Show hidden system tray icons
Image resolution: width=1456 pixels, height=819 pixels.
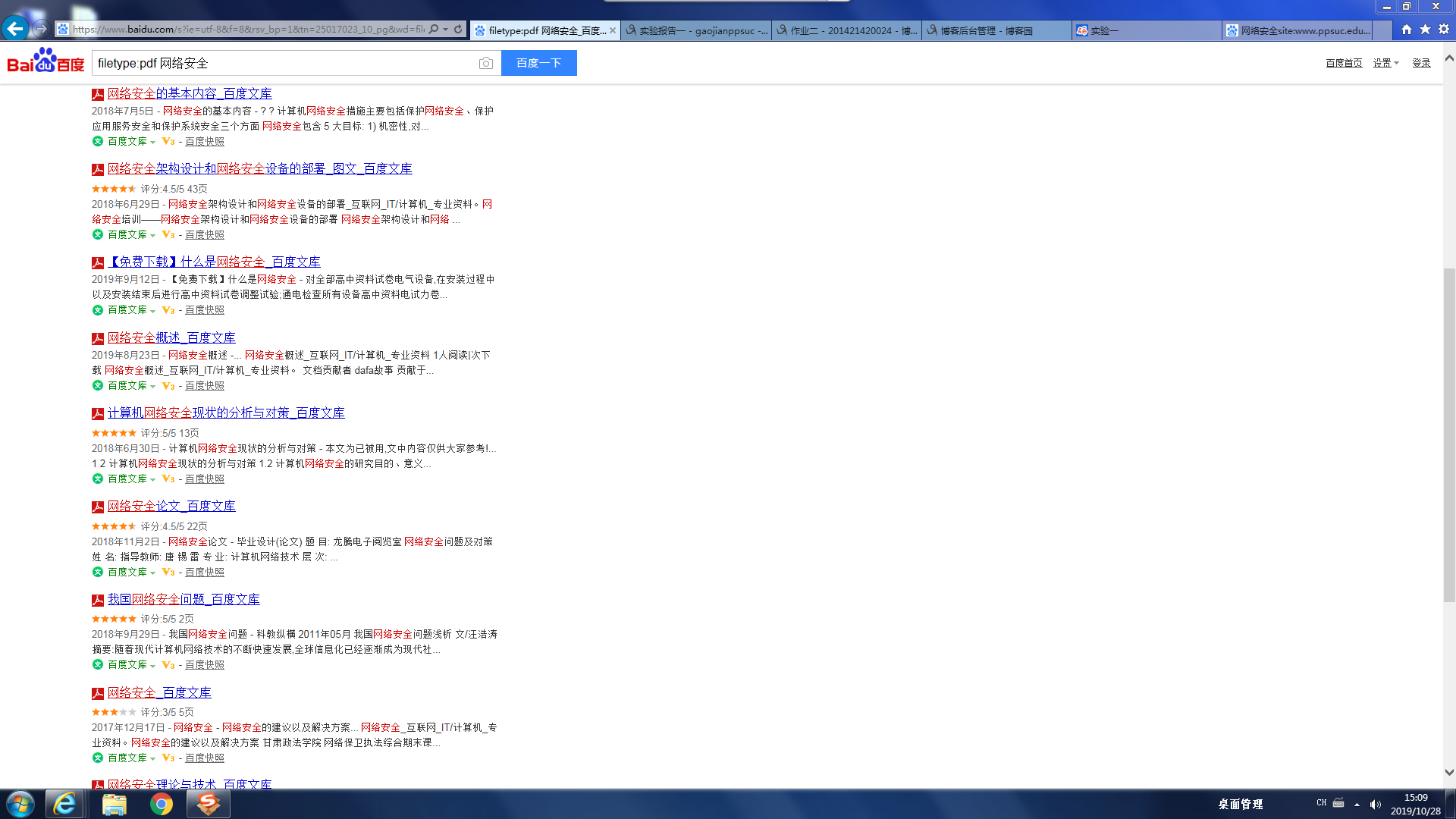[1357, 804]
